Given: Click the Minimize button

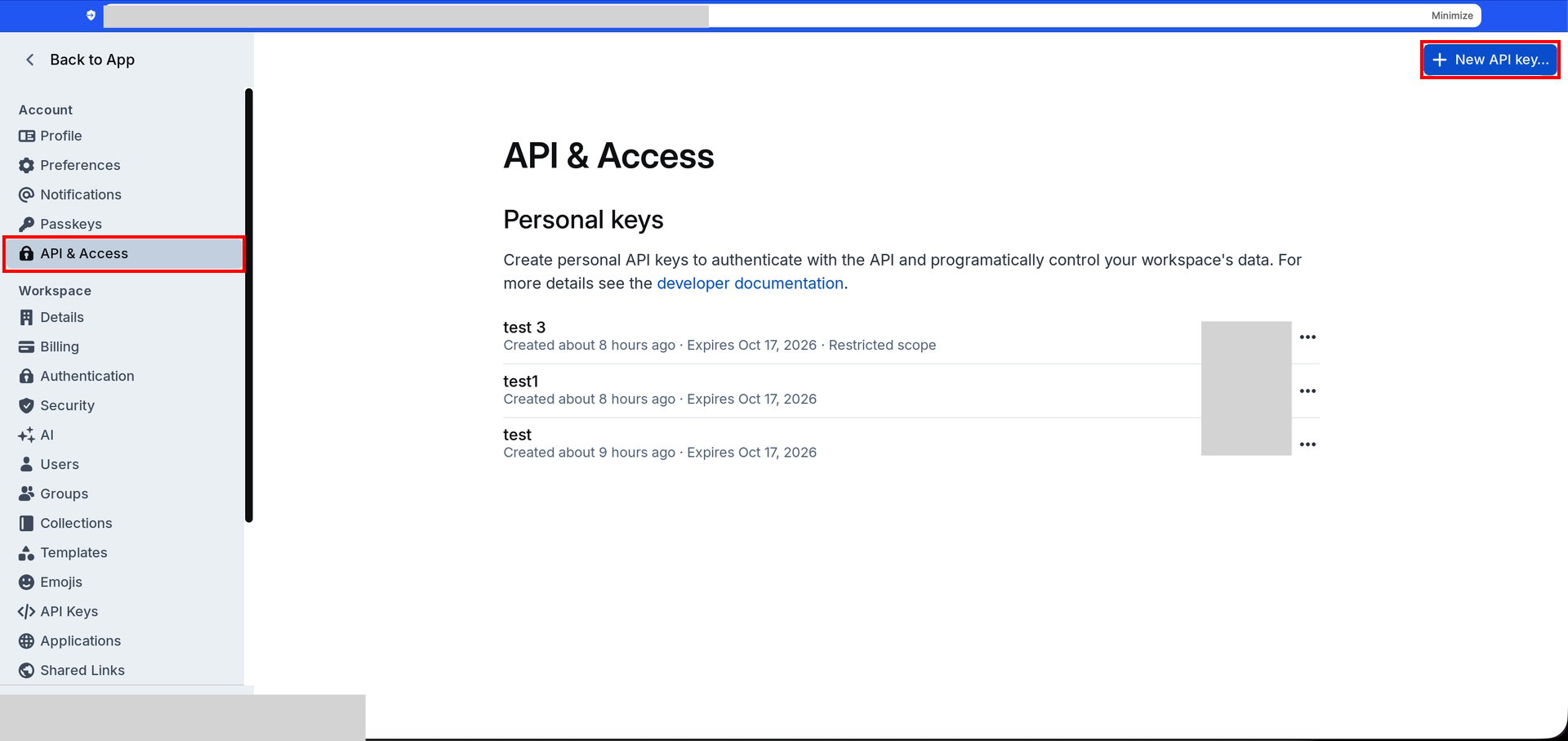Looking at the screenshot, I should 1452,16.
